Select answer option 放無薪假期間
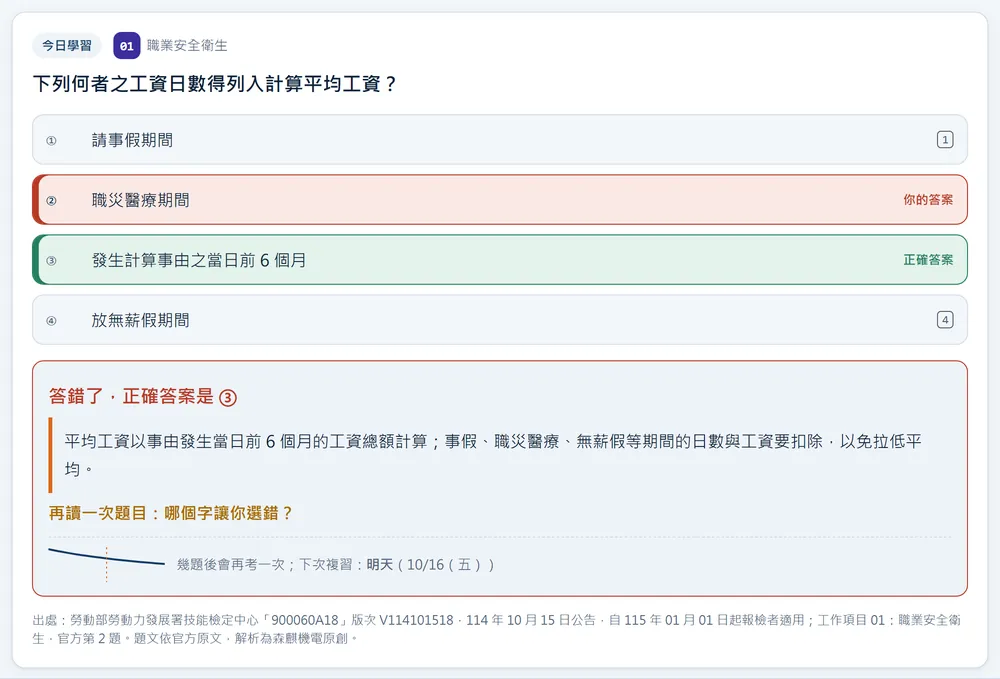The height and width of the screenshot is (679, 1000). (x=500, y=319)
